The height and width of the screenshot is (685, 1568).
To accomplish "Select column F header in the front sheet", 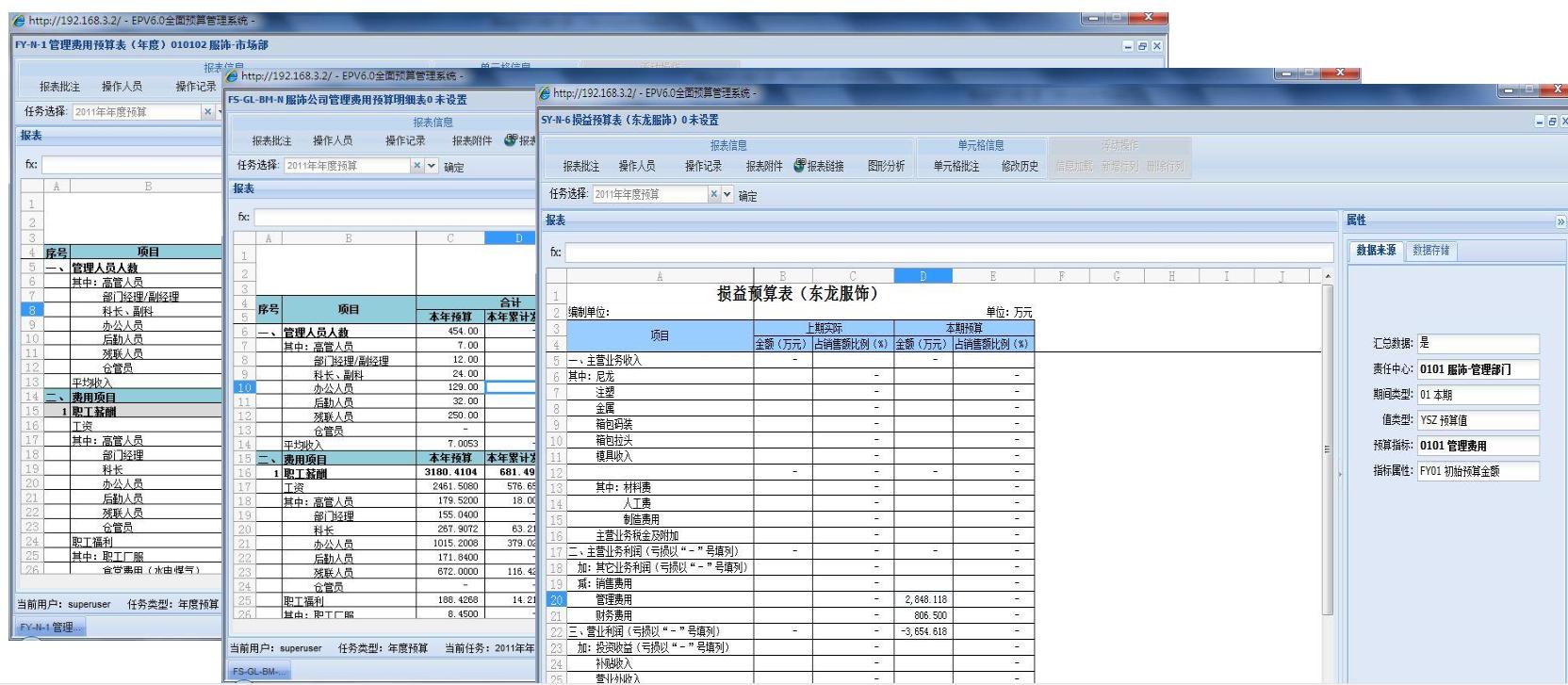I will 1061,276.
